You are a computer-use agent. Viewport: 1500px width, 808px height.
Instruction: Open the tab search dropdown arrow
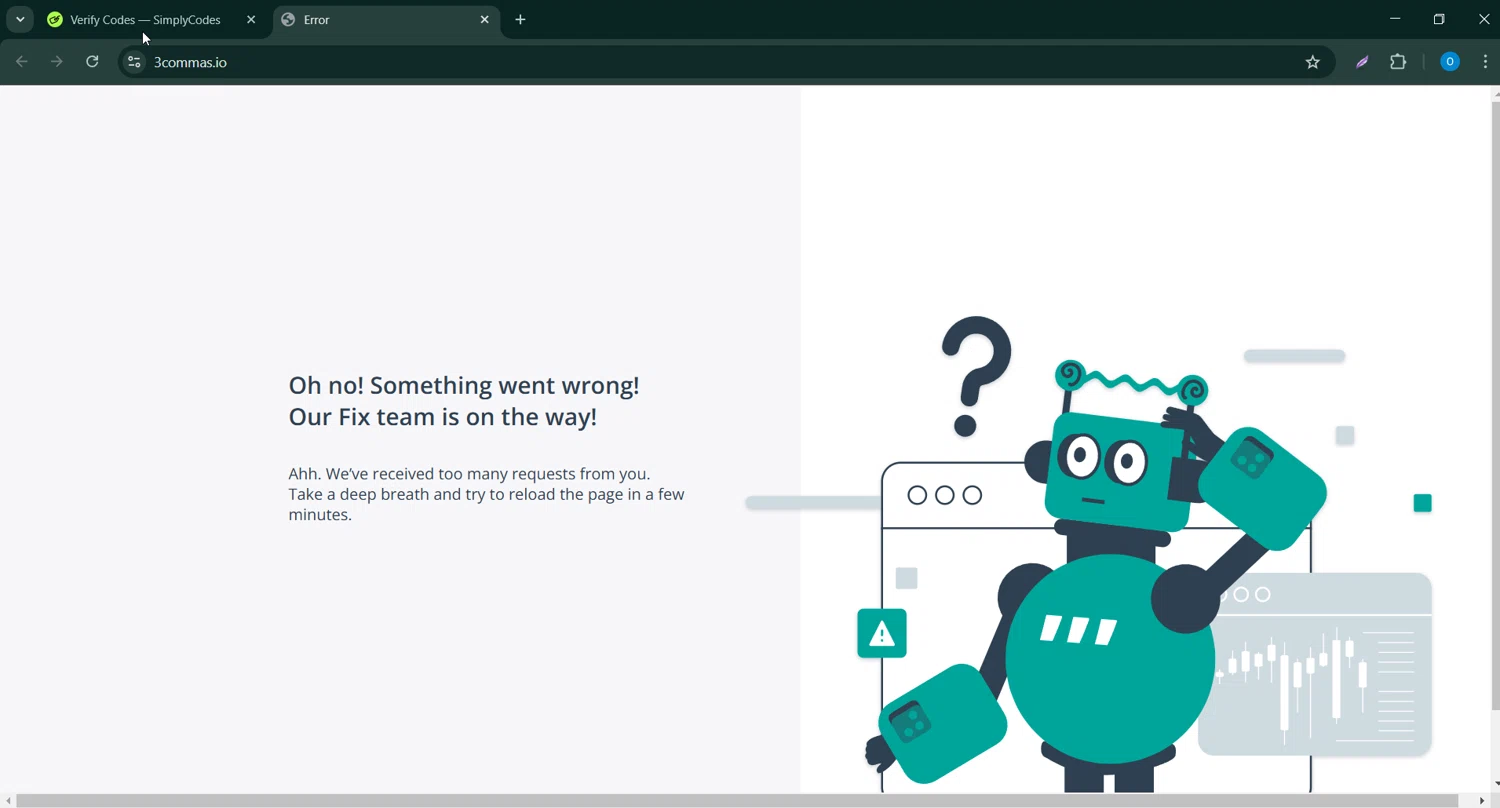(x=20, y=19)
